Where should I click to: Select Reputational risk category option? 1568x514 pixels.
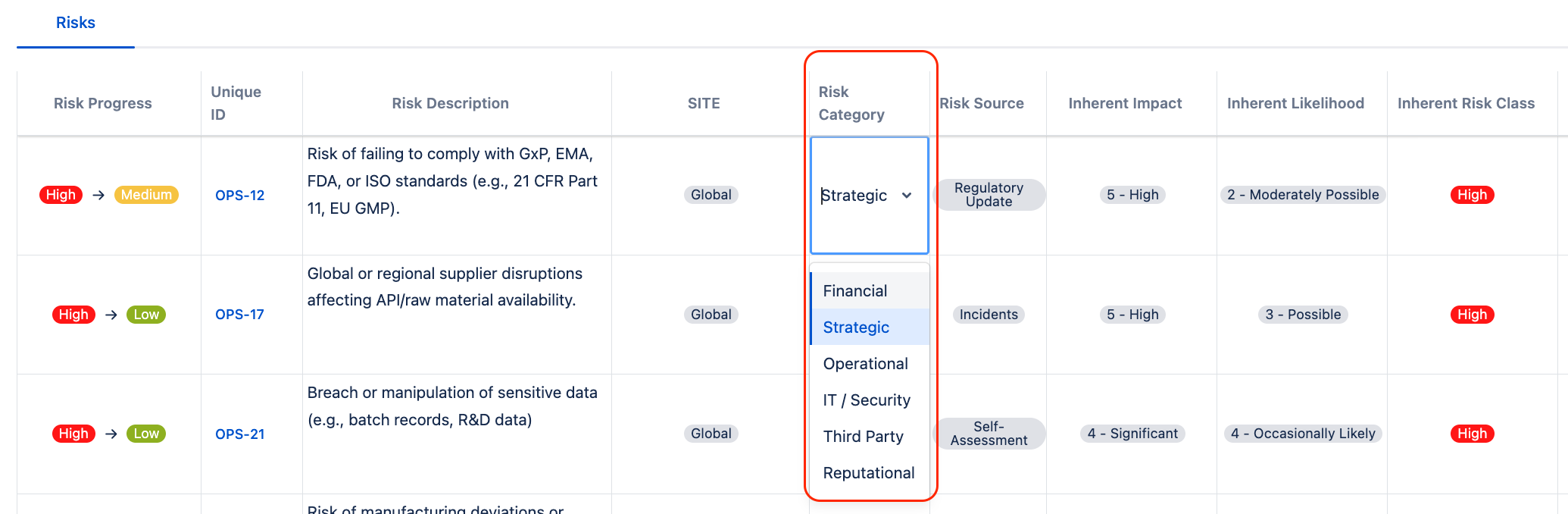click(868, 473)
